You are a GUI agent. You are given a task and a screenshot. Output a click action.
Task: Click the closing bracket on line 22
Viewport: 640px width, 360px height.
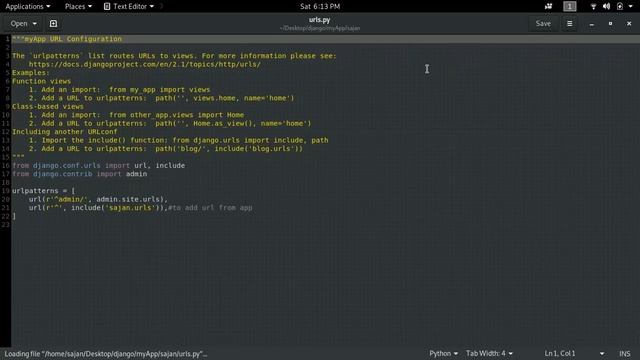14,216
